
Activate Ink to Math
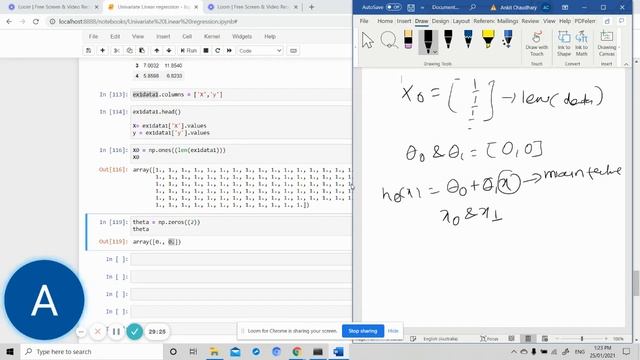click(x=582, y=43)
